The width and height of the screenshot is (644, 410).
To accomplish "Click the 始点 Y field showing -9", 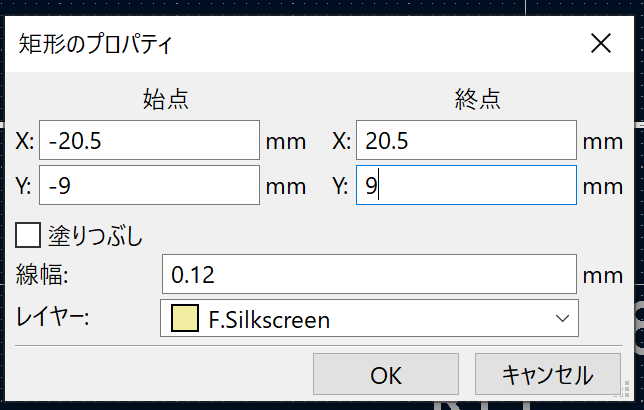I will click(x=148, y=186).
